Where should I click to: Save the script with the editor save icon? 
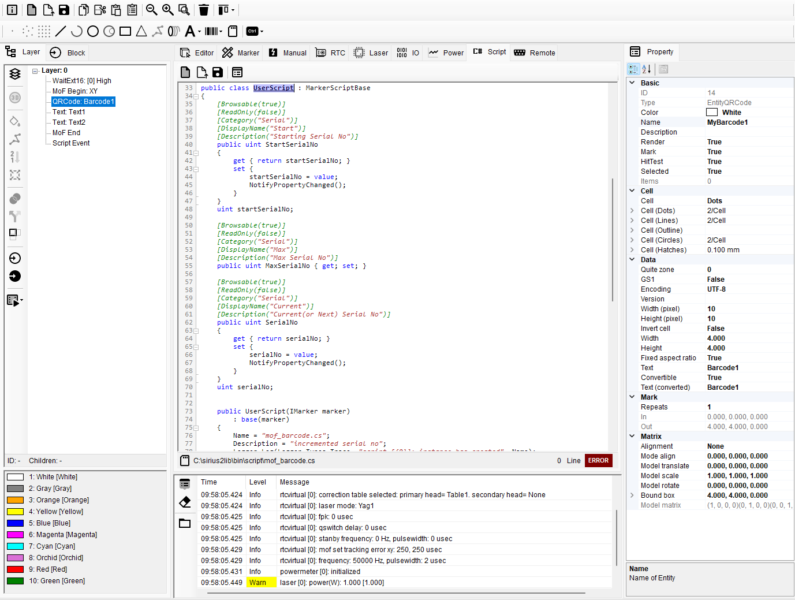click(218, 72)
